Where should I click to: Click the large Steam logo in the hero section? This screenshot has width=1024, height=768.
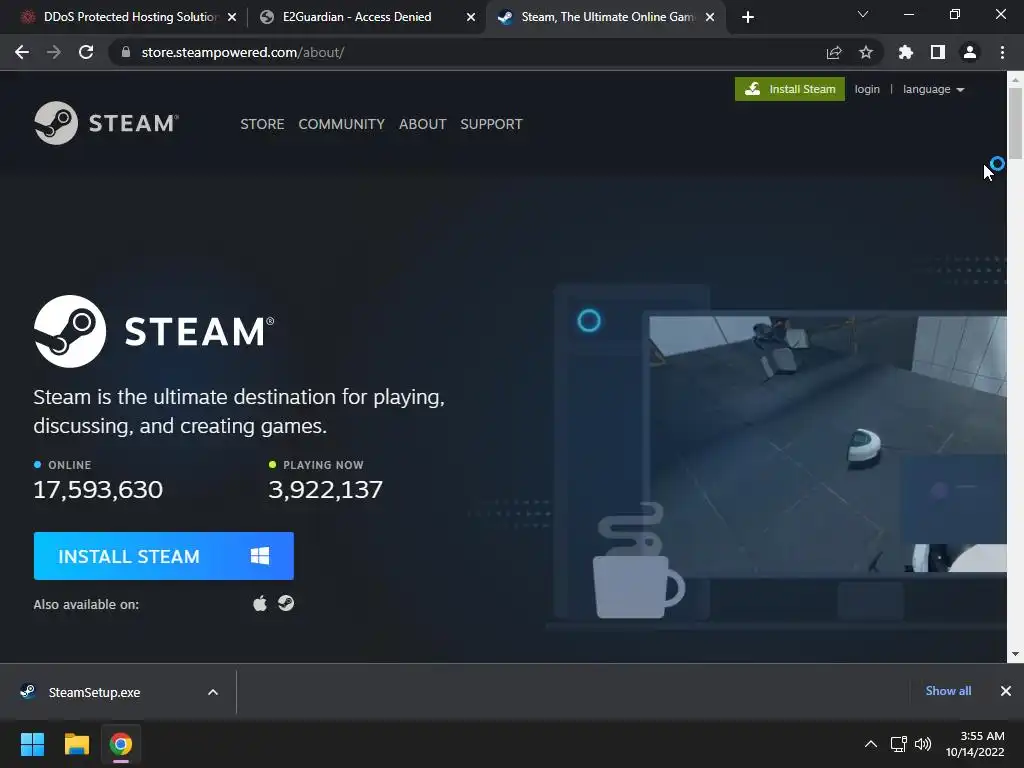(x=154, y=331)
